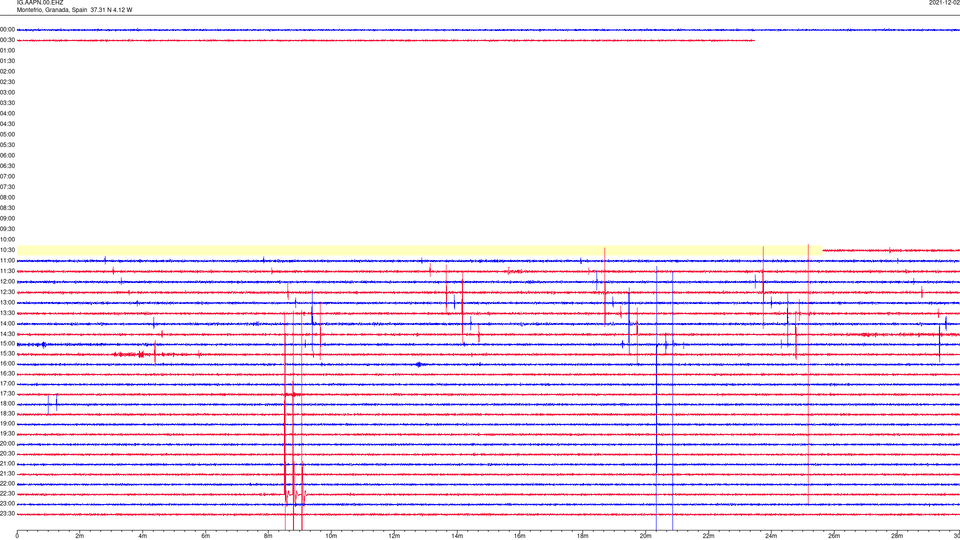Select the '11:00' time row label
960x540 pixels.
(7, 260)
